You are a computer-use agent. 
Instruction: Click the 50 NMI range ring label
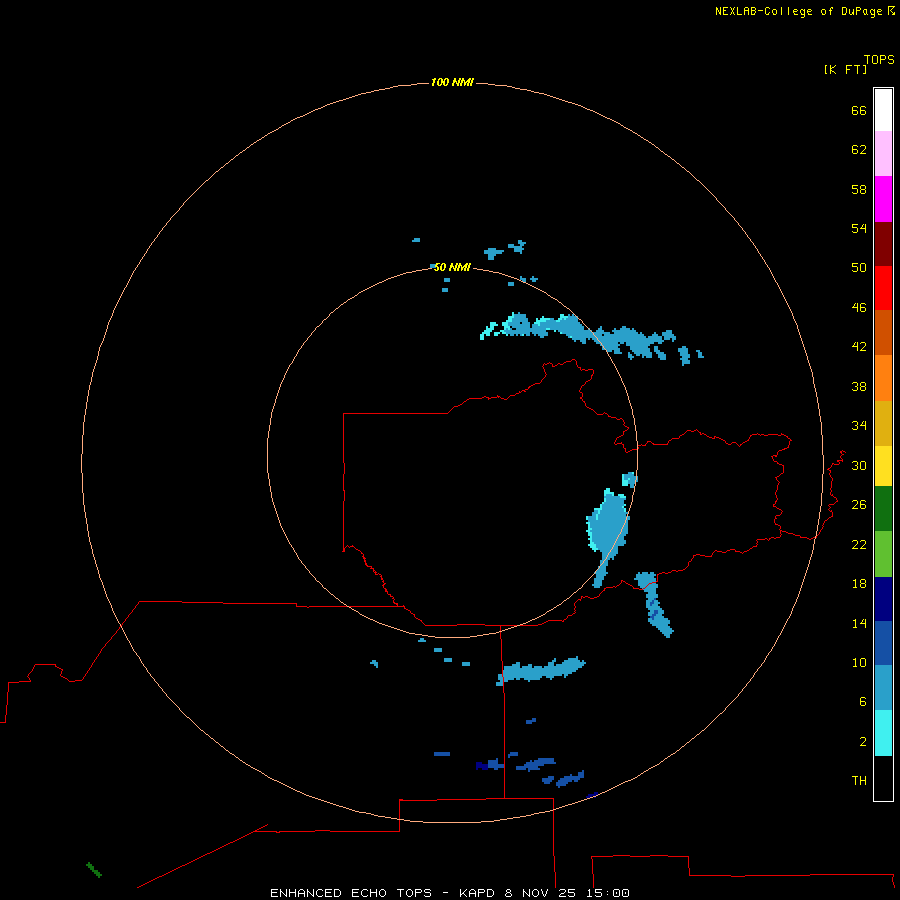tap(452, 267)
